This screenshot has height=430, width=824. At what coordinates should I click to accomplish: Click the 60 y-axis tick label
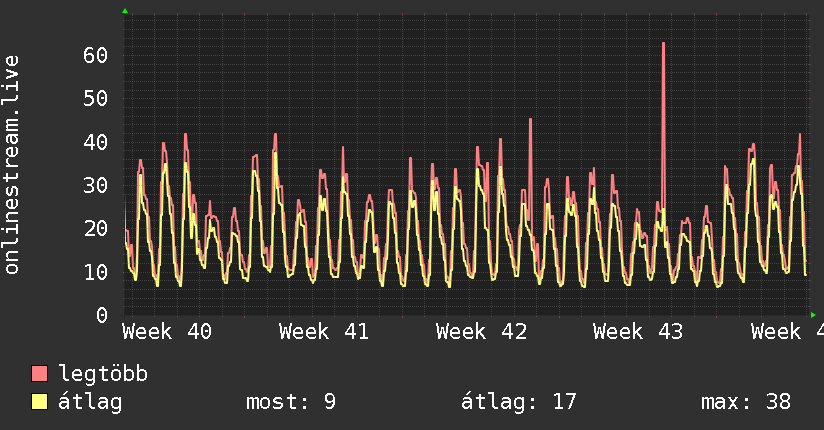[x=95, y=55]
